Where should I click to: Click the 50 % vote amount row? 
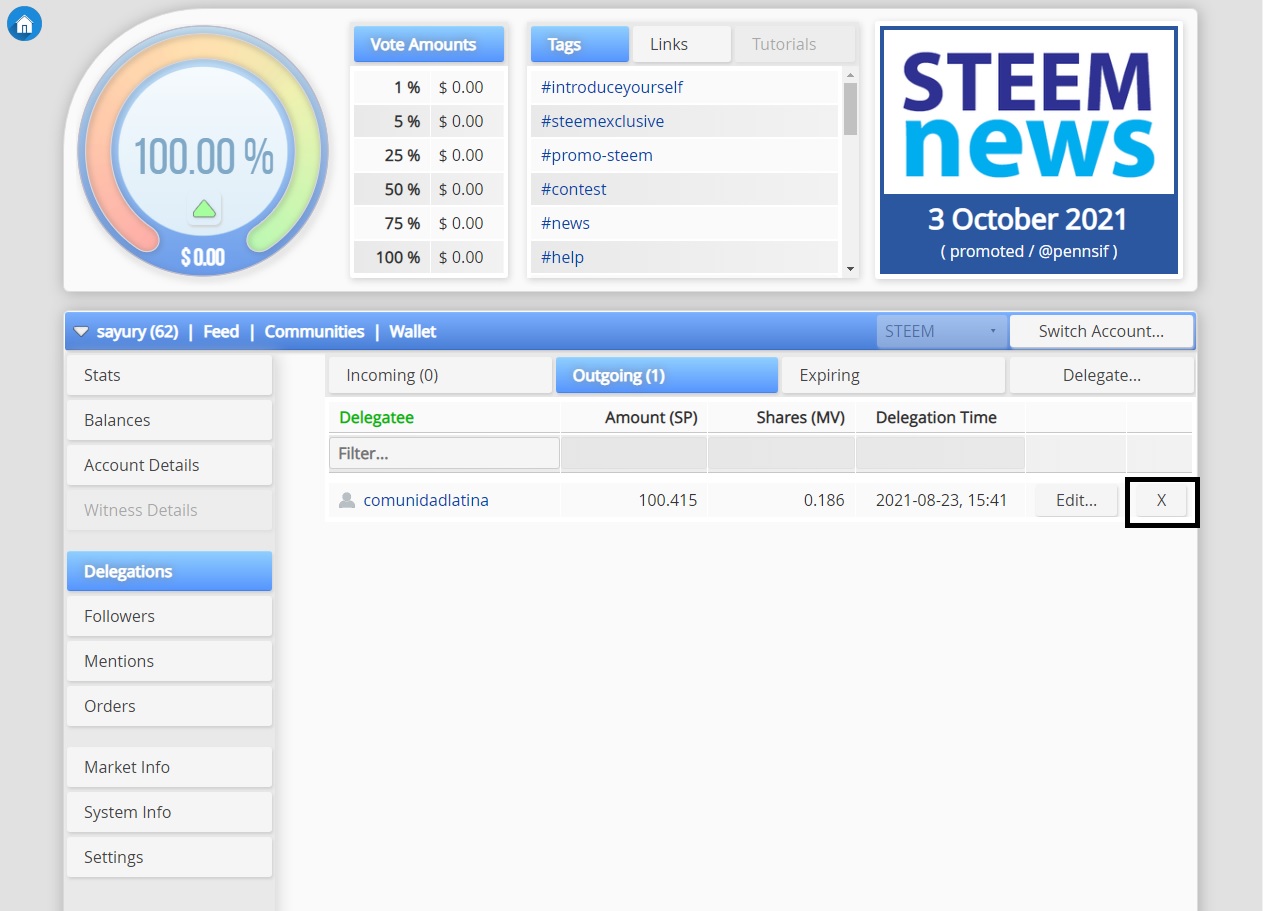coord(429,189)
